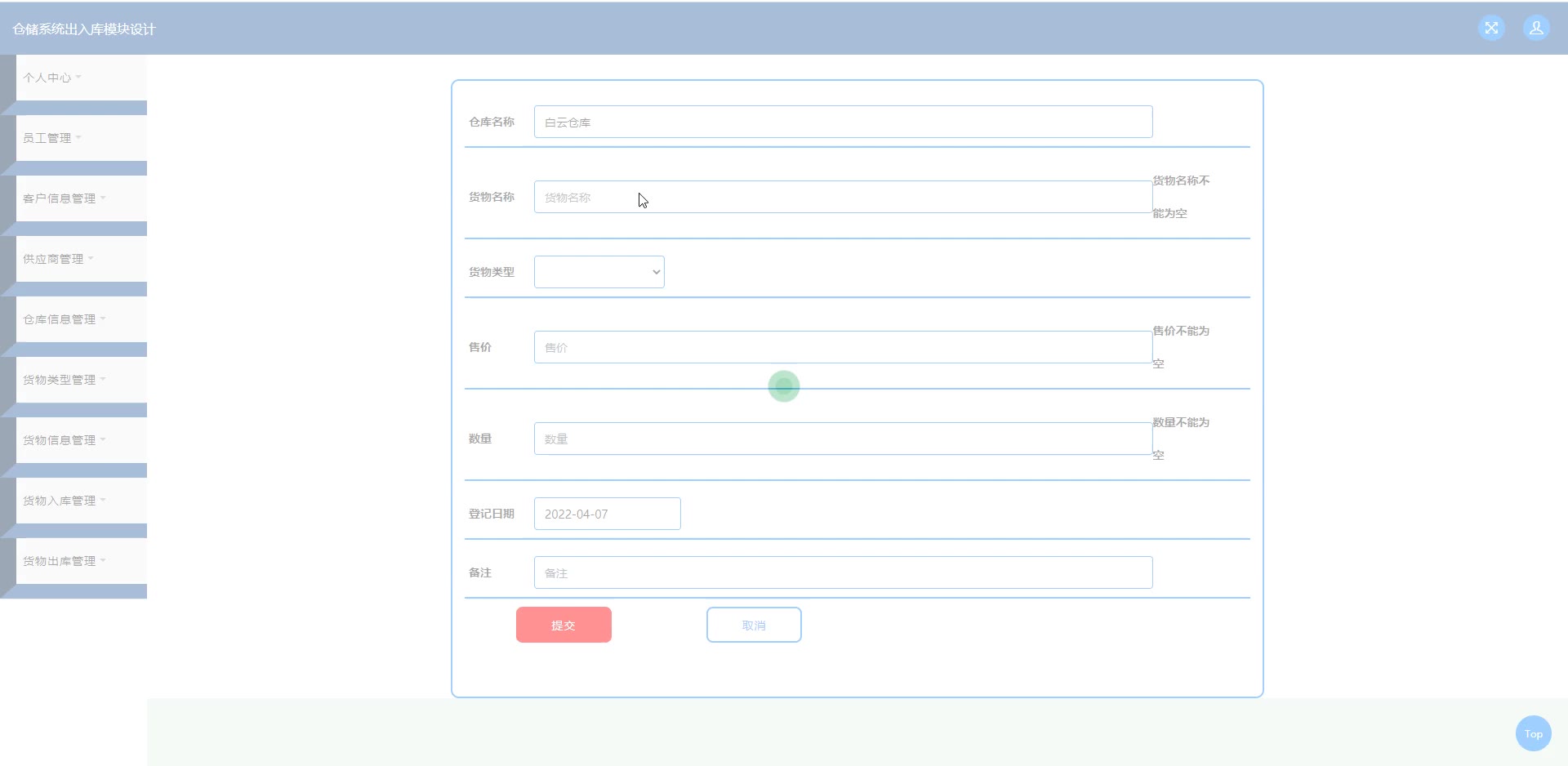
Task: Open the 货物信息管理 sidebar menu
Action: tap(81, 440)
